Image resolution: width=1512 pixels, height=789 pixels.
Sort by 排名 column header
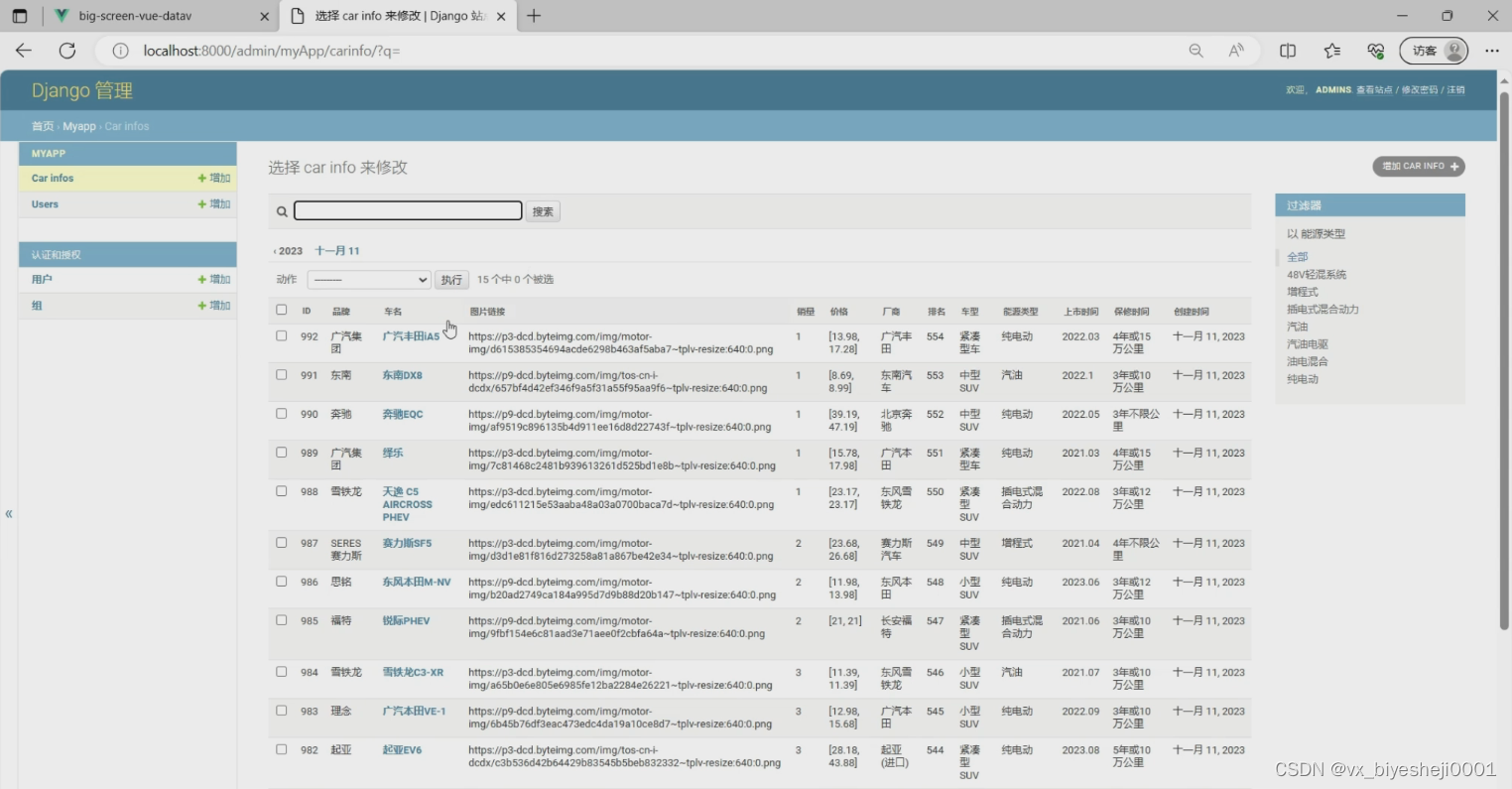[937, 312]
